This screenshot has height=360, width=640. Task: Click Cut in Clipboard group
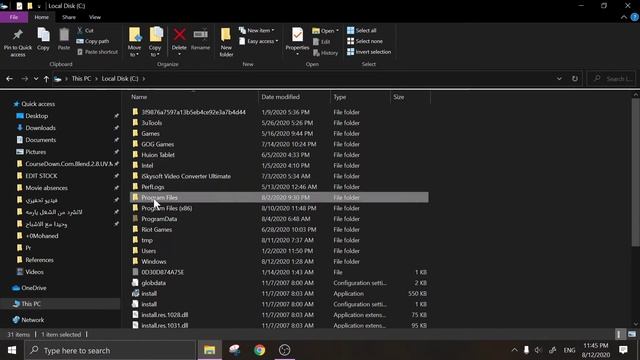pos(85,31)
